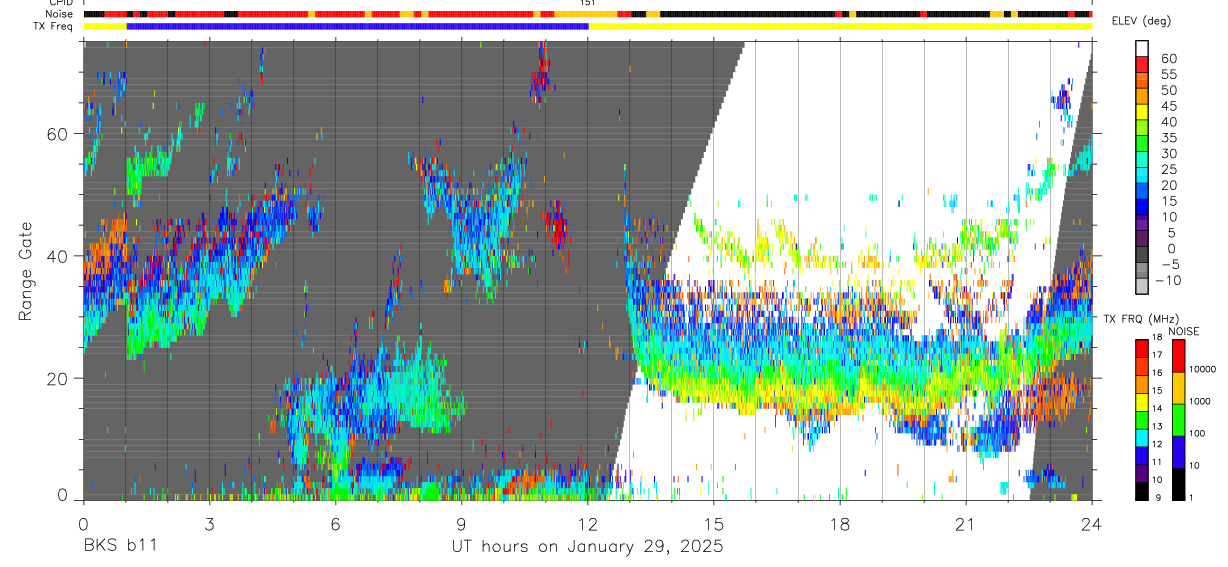Click the "25" label on the ELEV colorbar
Image resolution: width=1228 pixels, height=567 pixels.
pos(1169,170)
